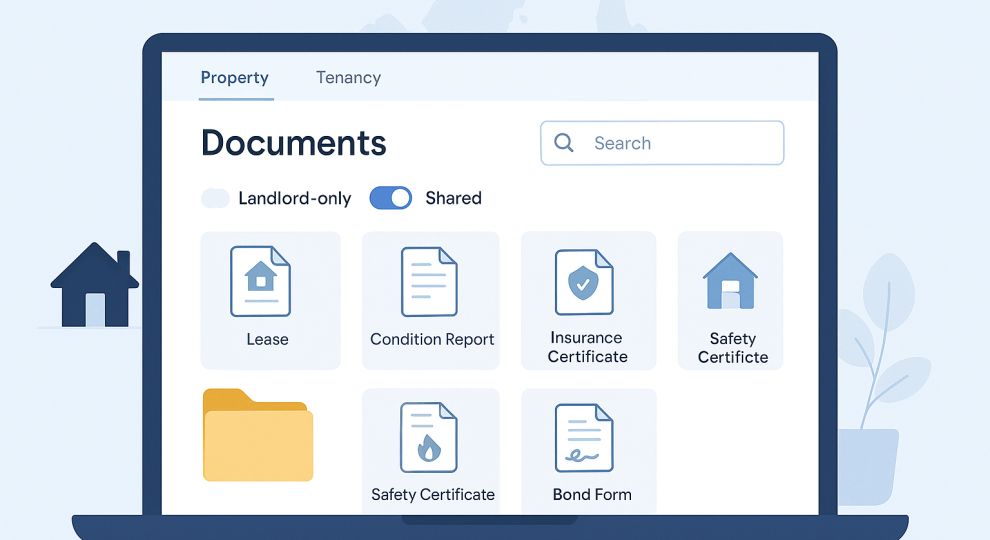Open the Lease document icon

[260, 281]
